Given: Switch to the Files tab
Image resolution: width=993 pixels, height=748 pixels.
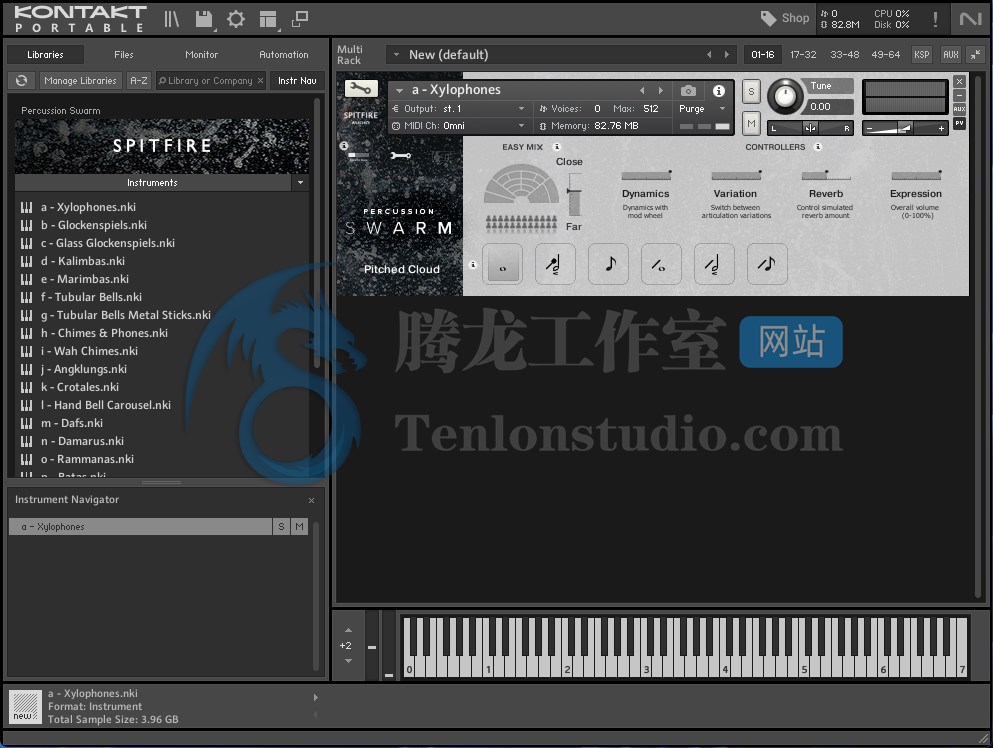Looking at the screenshot, I should (123, 54).
